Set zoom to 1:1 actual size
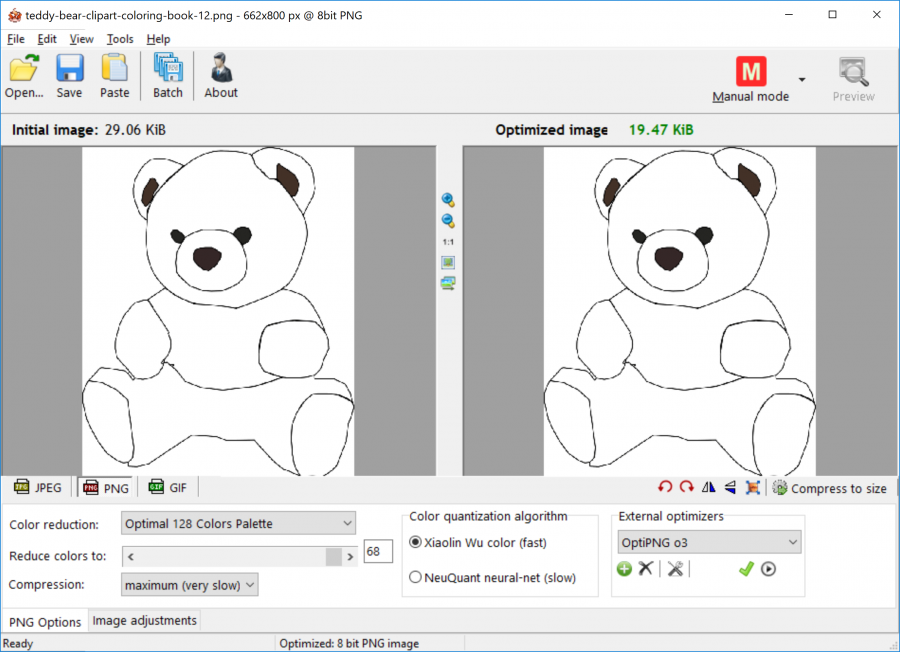 click(448, 241)
